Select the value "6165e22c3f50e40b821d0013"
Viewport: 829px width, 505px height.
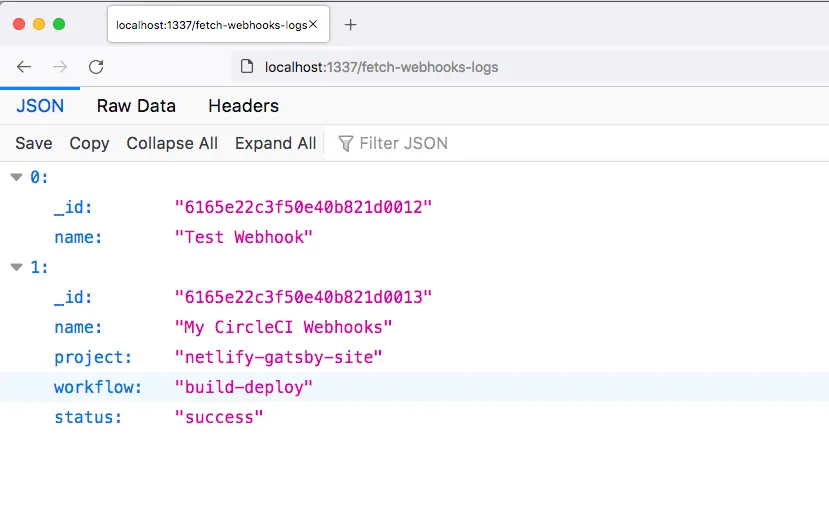click(303, 297)
